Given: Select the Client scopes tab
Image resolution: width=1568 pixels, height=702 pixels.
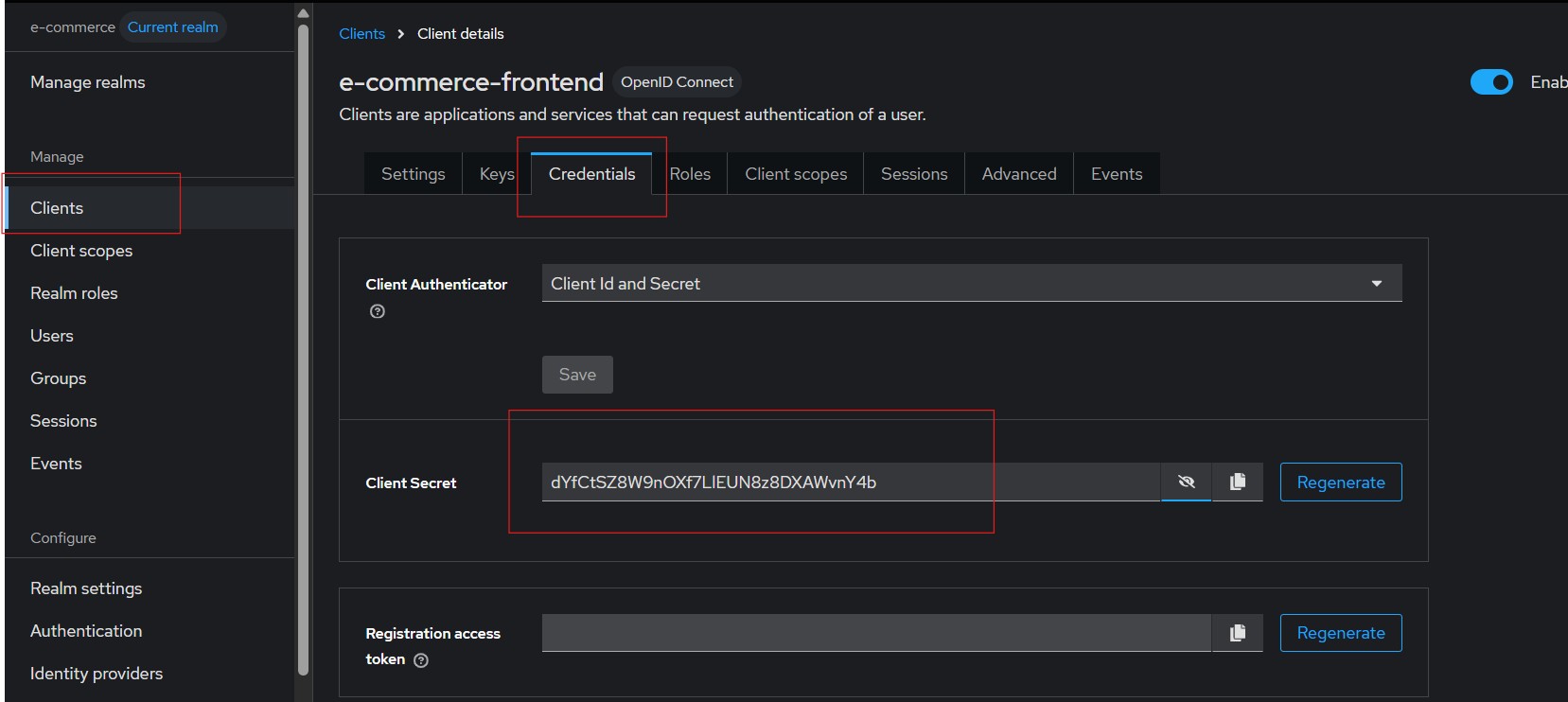Looking at the screenshot, I should tap(795, 174).
